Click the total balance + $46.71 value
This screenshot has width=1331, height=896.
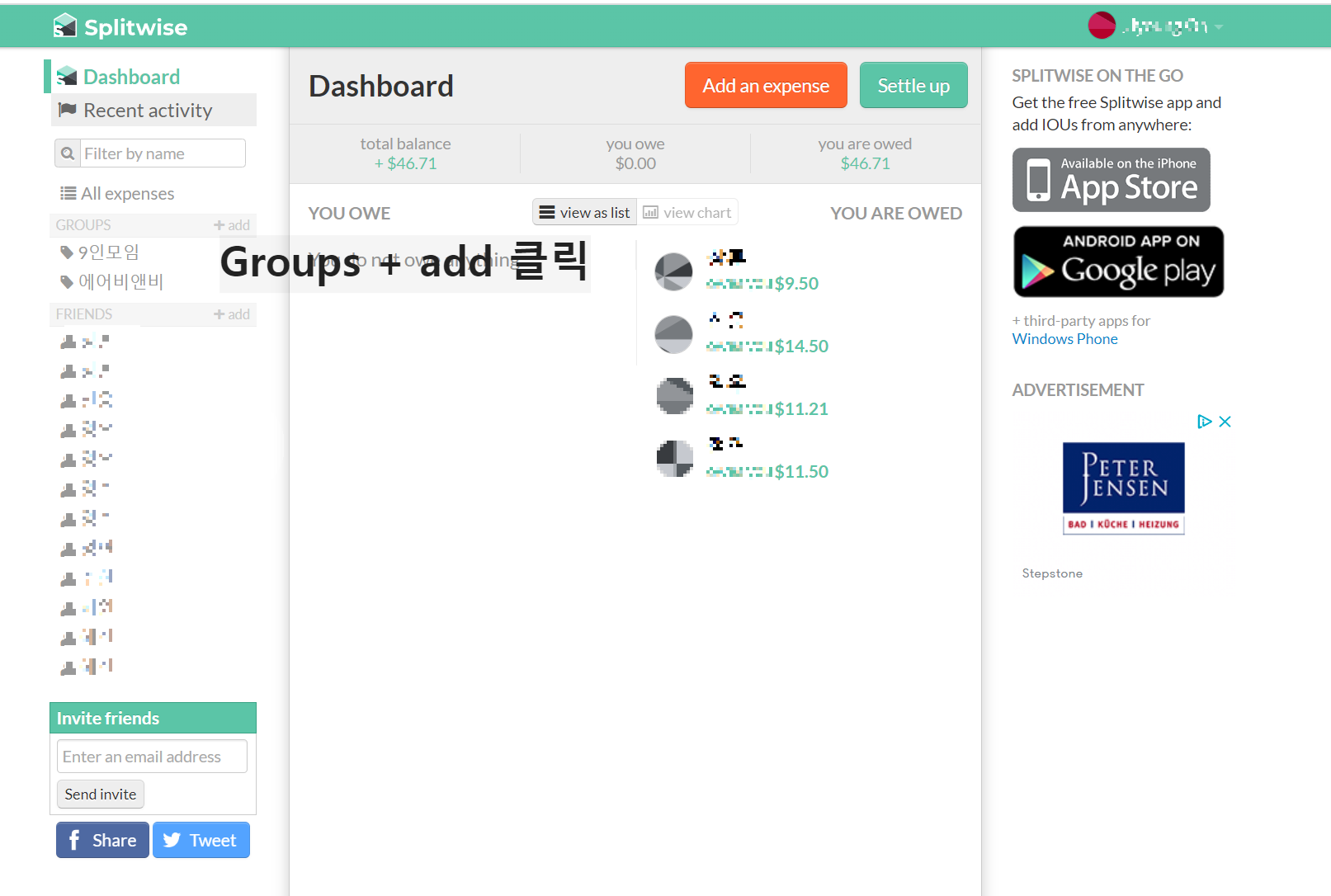405,163
